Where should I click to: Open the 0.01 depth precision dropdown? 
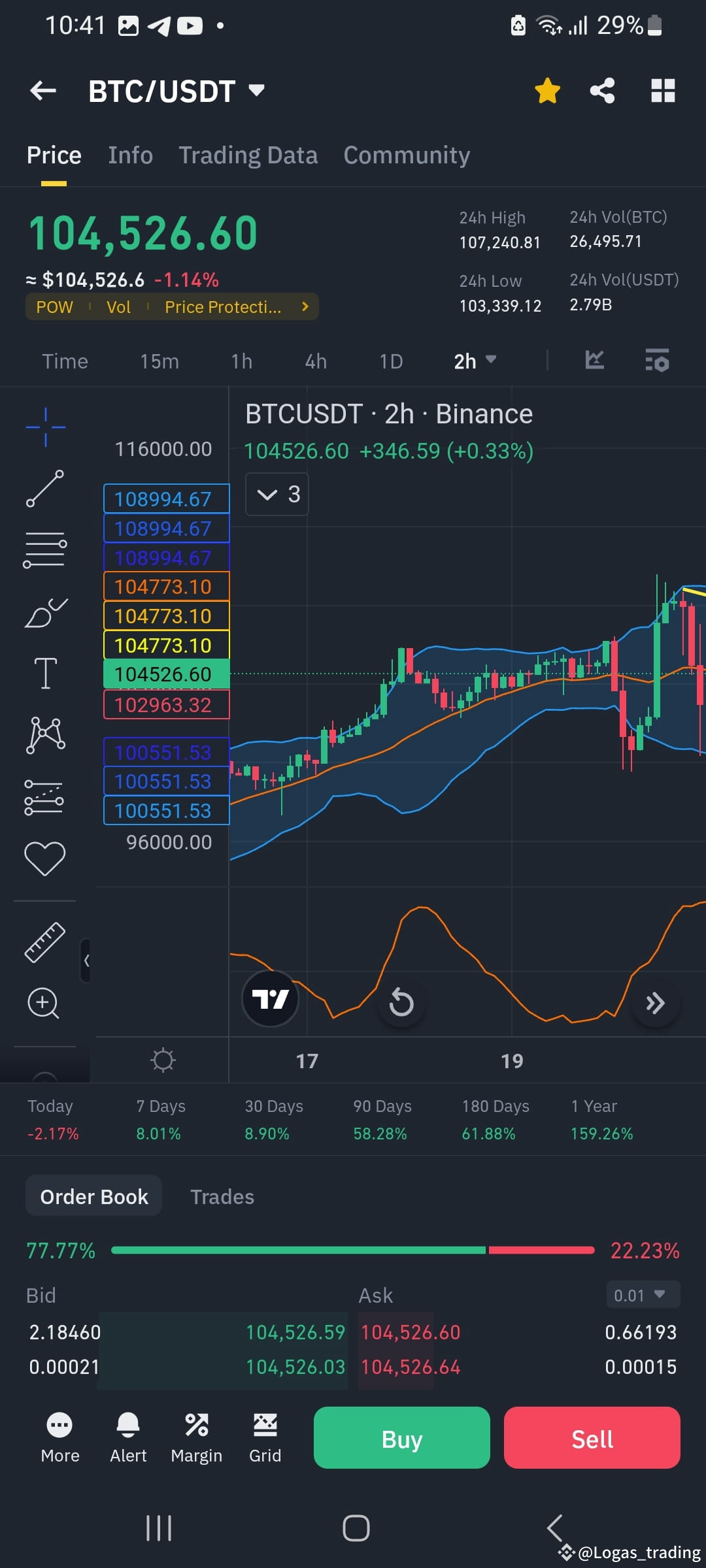643,1295
